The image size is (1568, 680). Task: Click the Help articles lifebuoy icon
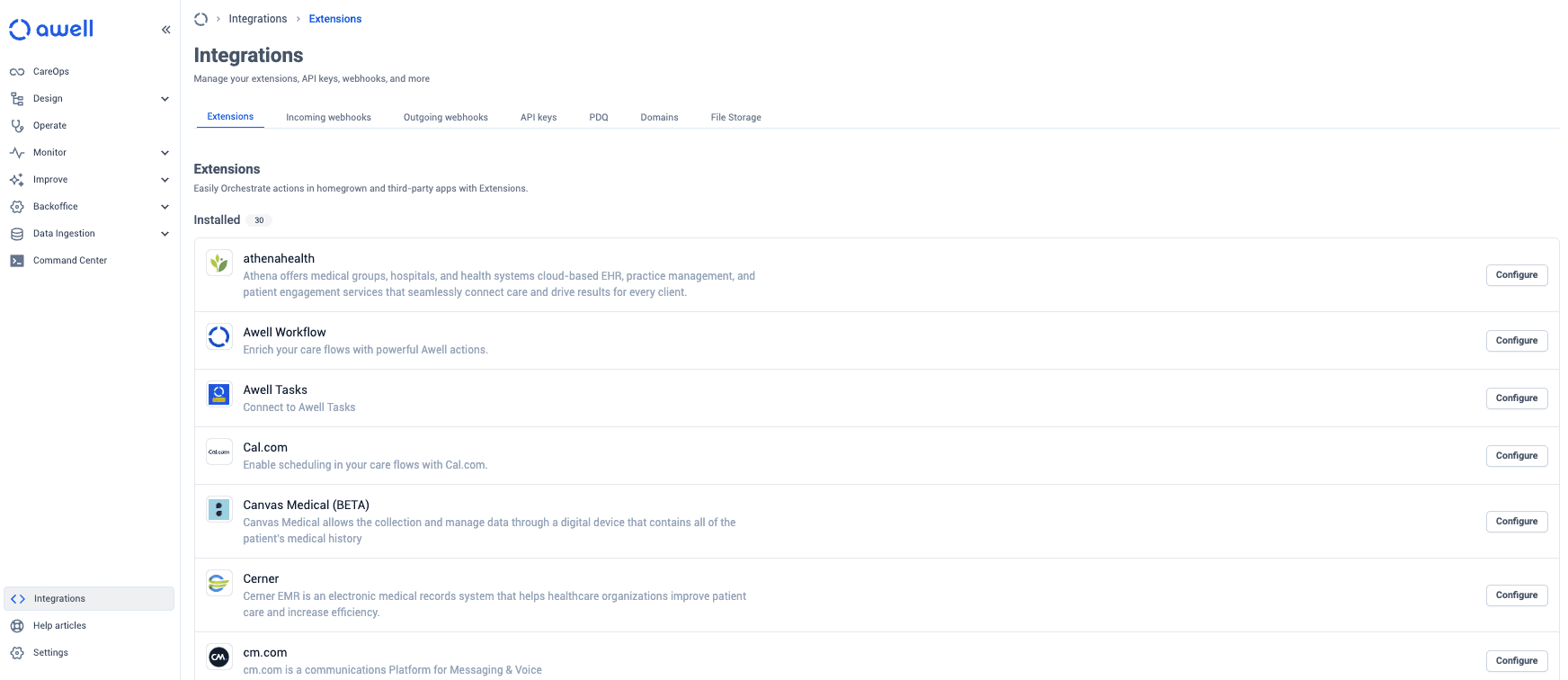[17, 626]
